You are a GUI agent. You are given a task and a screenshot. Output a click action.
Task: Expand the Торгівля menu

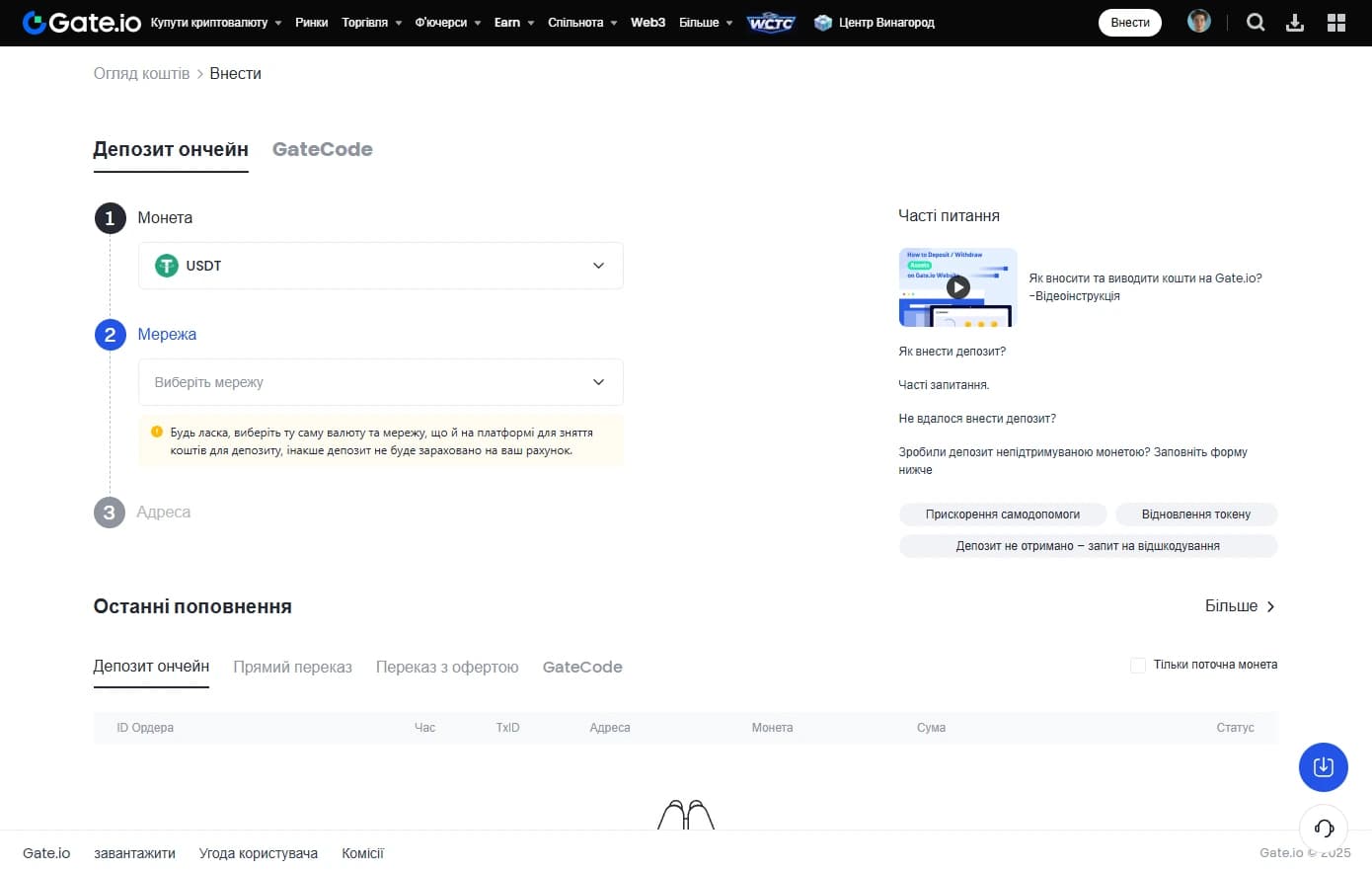[x=371, y=22]
